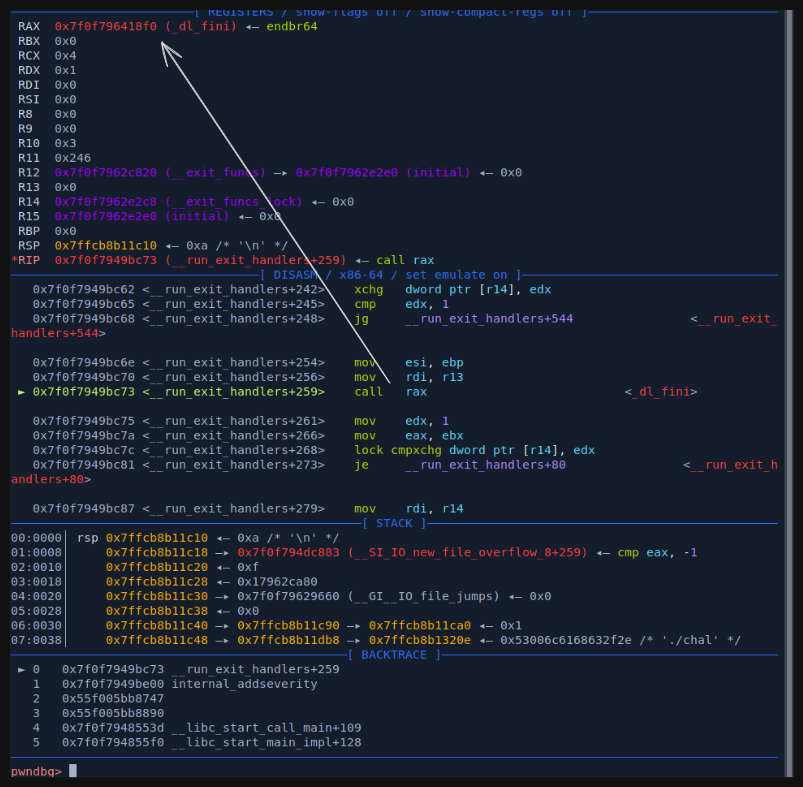Select the internal_addseverity backtrace frame
Screen dimensions: 803x787
point(244,684)
